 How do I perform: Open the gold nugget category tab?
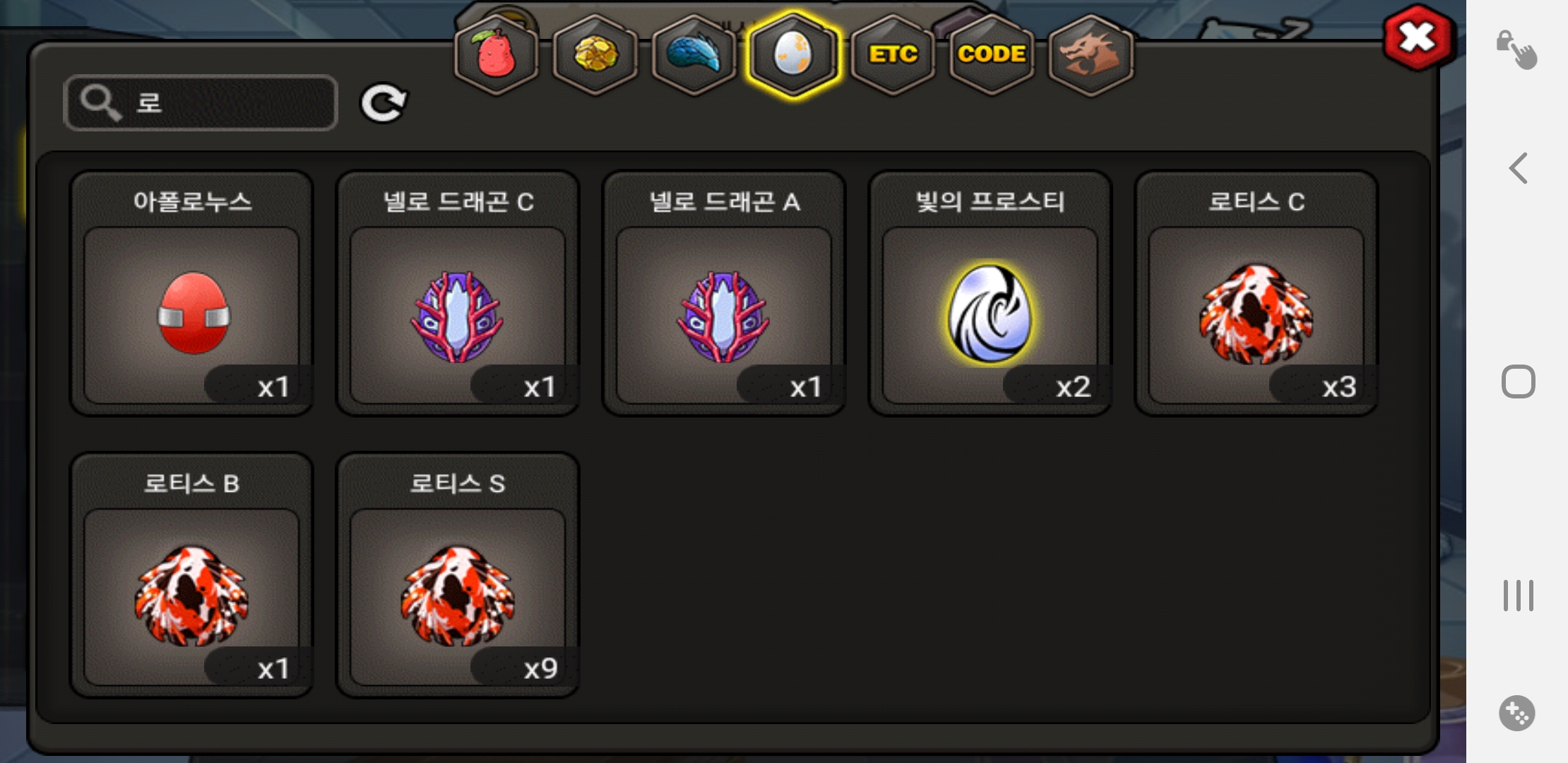tap(595, 54)
